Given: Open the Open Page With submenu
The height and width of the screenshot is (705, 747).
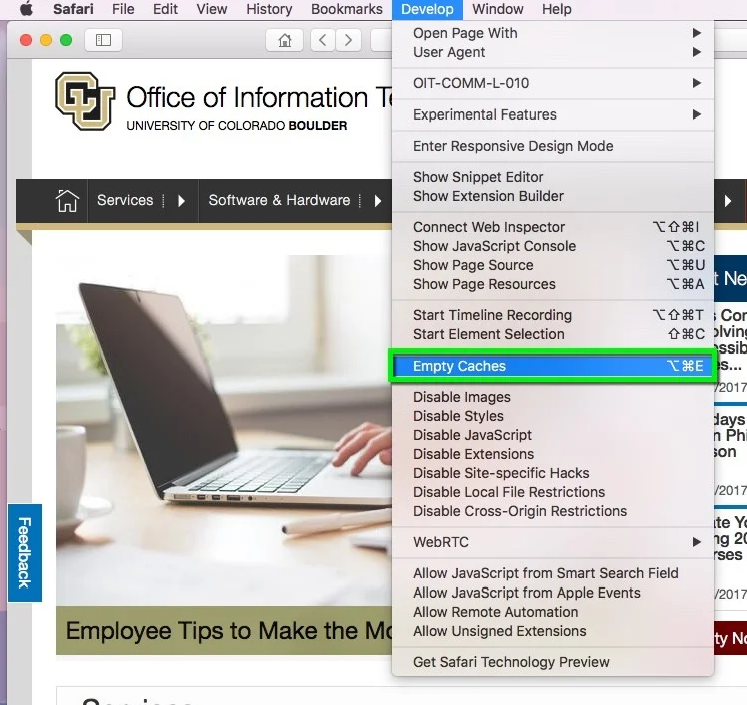Looking at the screenshot, I should coord(553,33).
